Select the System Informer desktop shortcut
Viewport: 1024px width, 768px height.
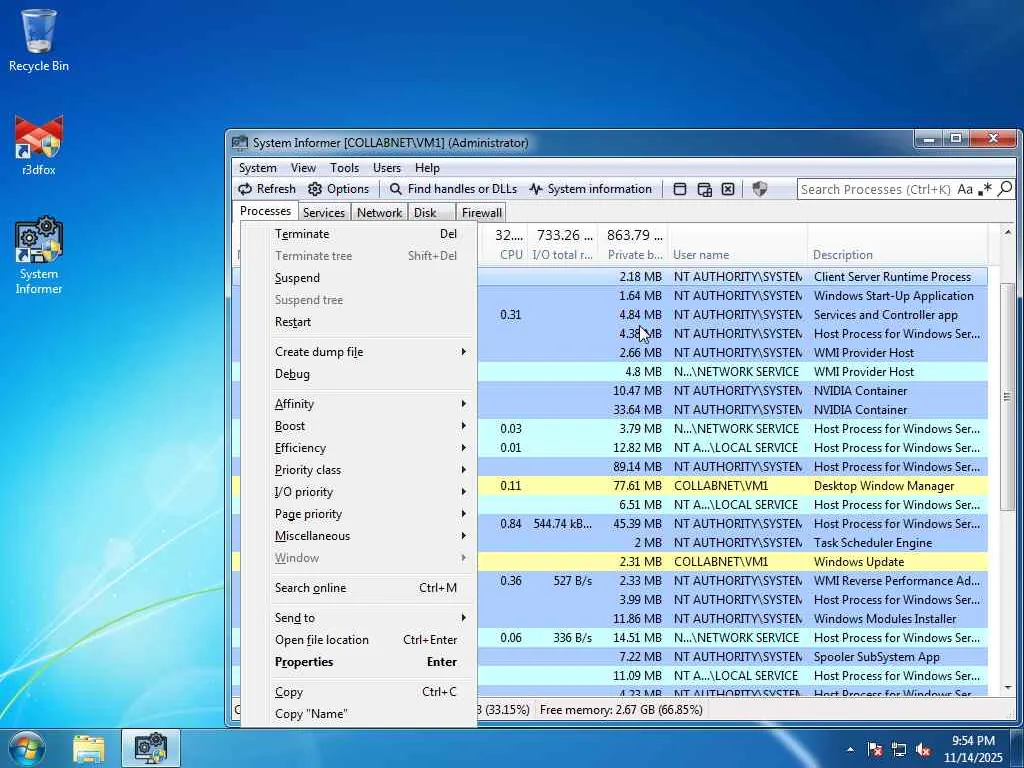[39, 255]
